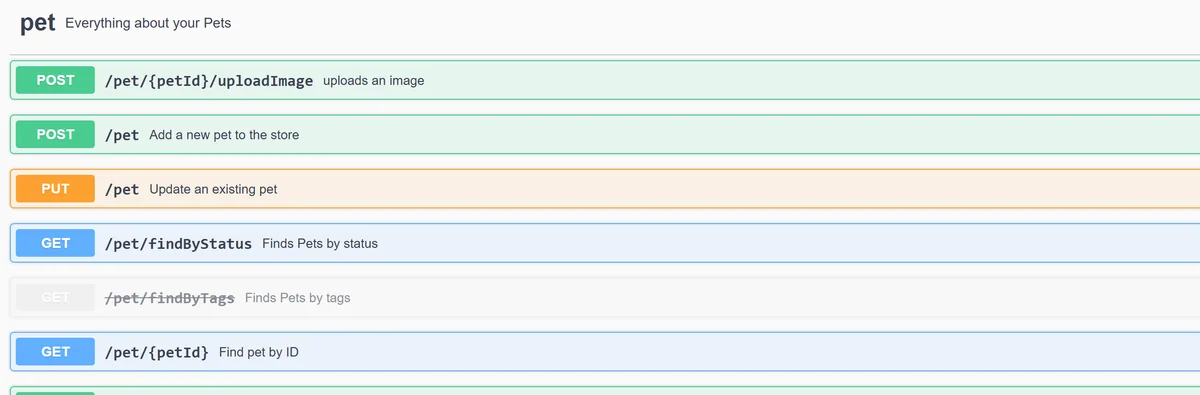Click "Add a new pet to the store" text
This screenshot has height=395, width=1200.
point(224,135)
